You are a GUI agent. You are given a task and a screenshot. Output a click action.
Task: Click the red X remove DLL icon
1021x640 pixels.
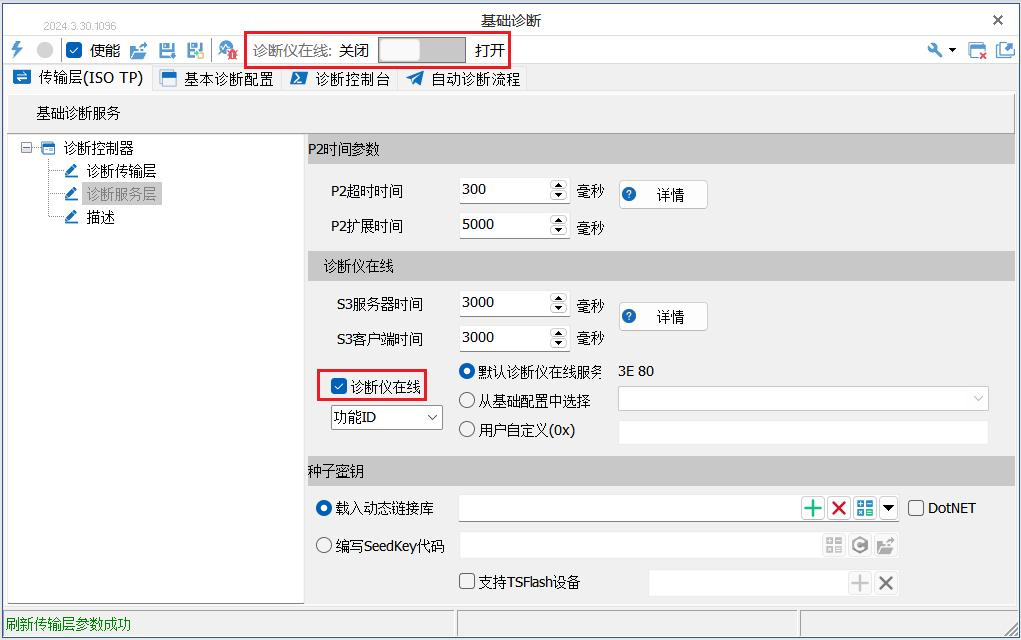pos(839,508)
